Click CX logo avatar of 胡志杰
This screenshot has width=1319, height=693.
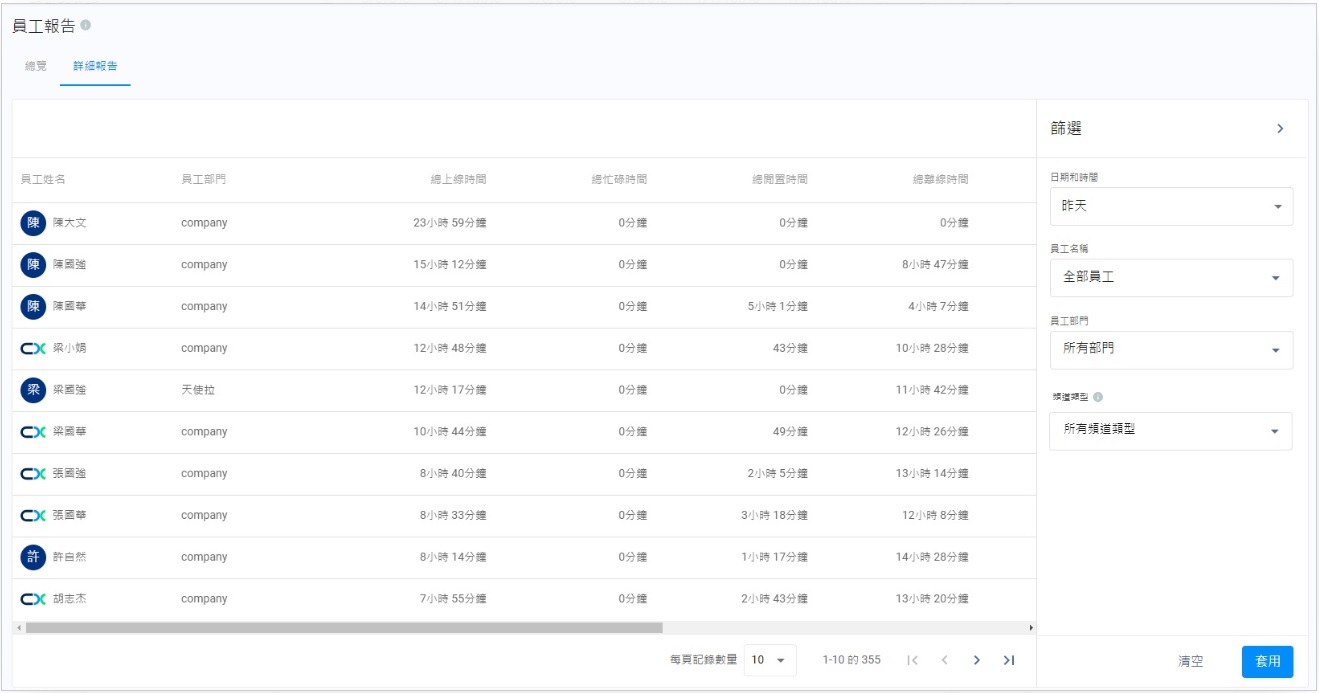click(x=33, y=599)
